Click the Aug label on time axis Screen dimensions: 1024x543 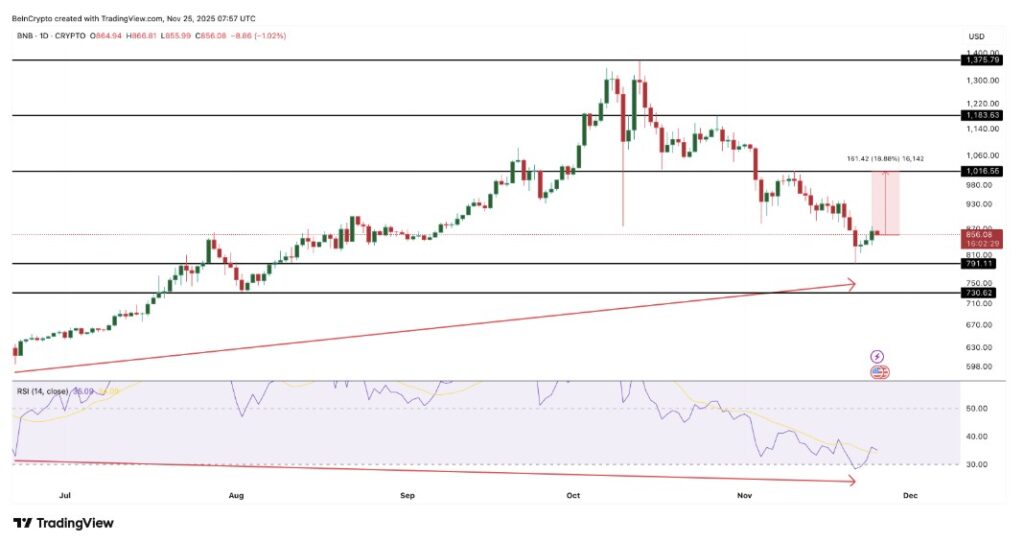[236, 494]
